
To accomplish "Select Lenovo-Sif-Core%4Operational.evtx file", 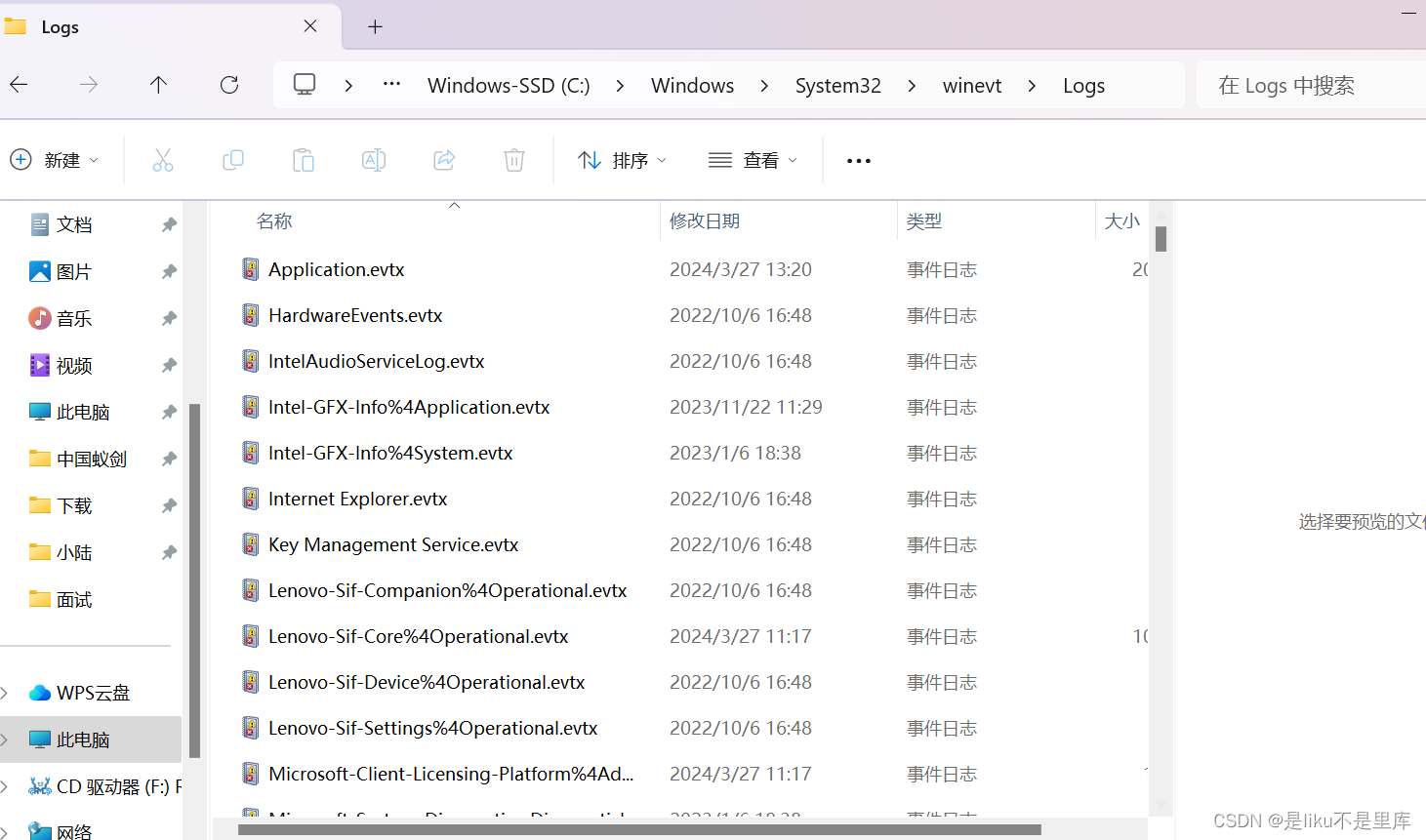I will tap(419, 636).
